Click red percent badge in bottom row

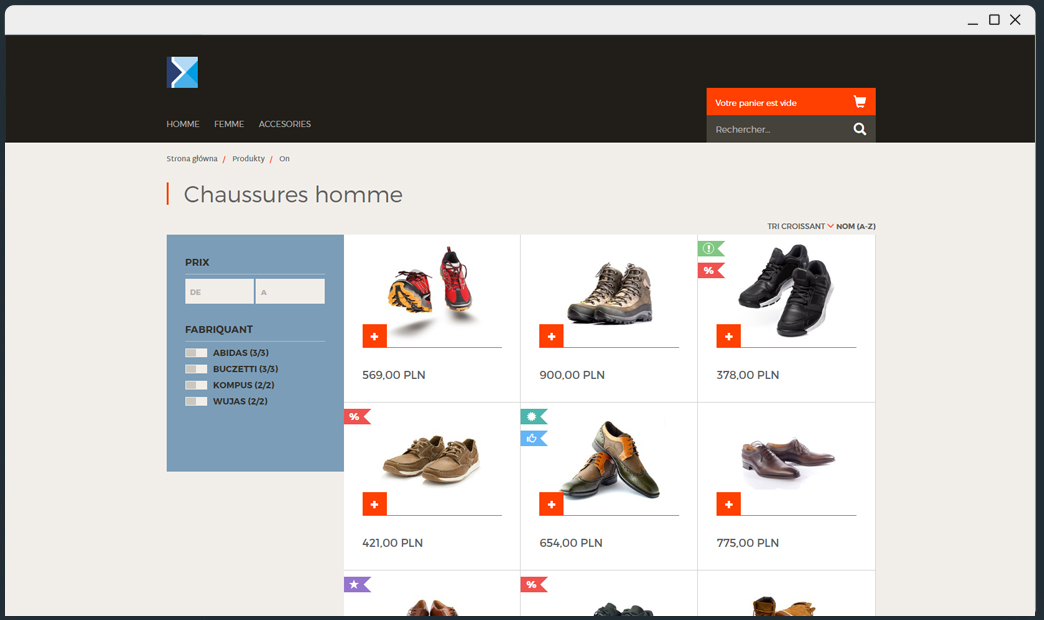tap(533, 585)
